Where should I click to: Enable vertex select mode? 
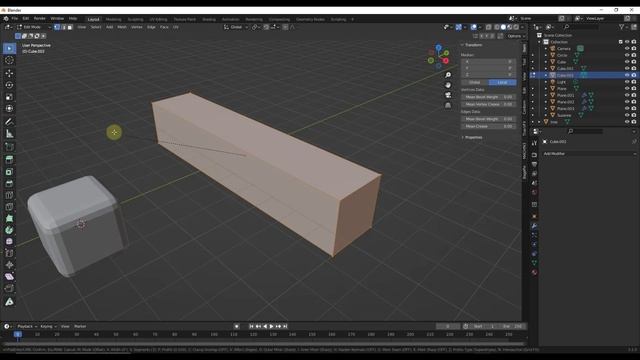click(x=57, y=27)
